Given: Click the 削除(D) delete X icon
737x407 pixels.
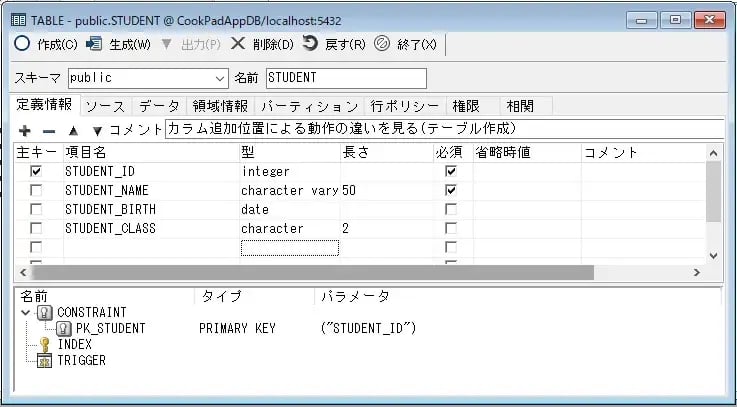Looking at the screenshot, I should [238, 44].
